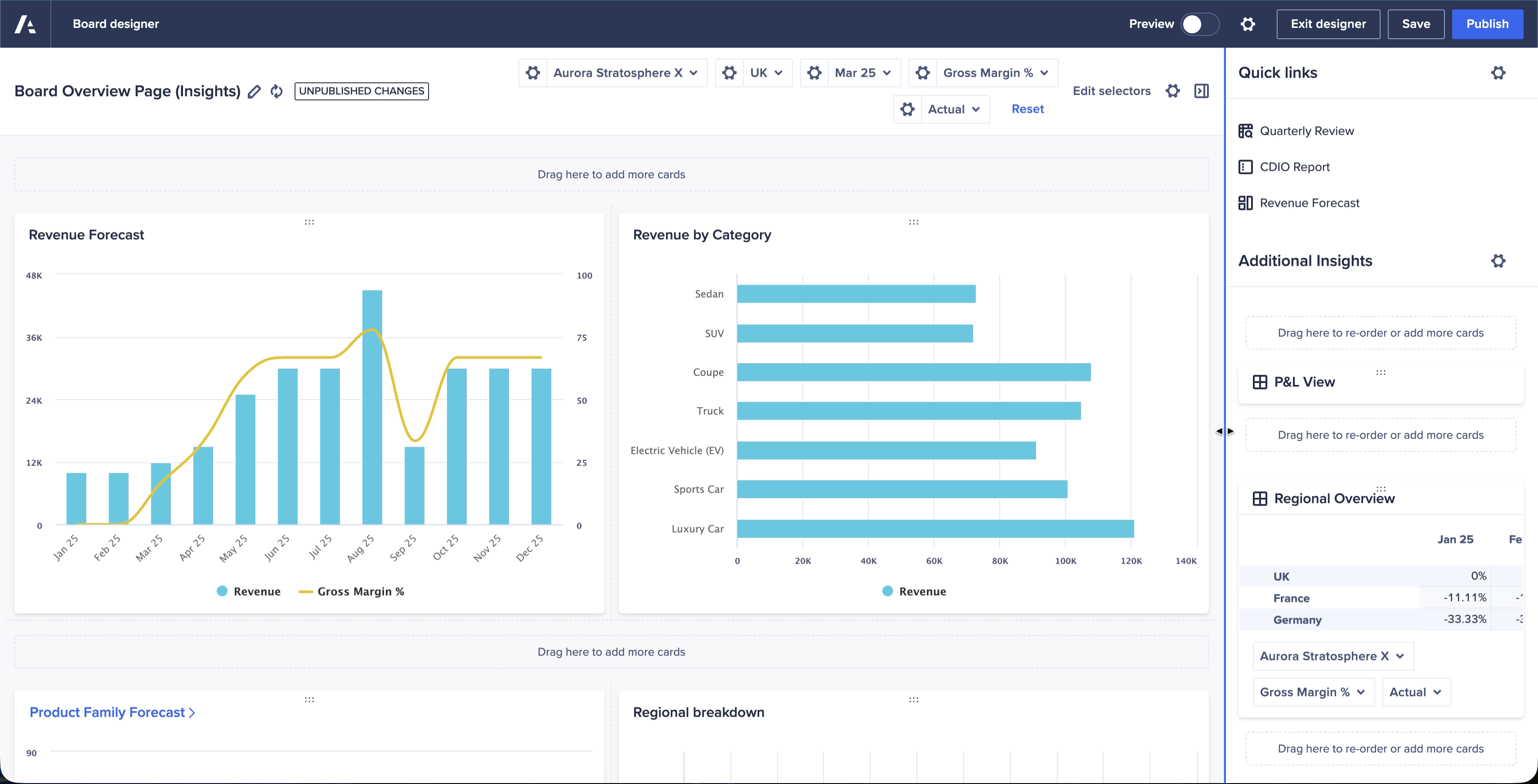Click the refresh icon beside the page title
The width and height of the screenshot is (1538, 784).
coord(277,91)
